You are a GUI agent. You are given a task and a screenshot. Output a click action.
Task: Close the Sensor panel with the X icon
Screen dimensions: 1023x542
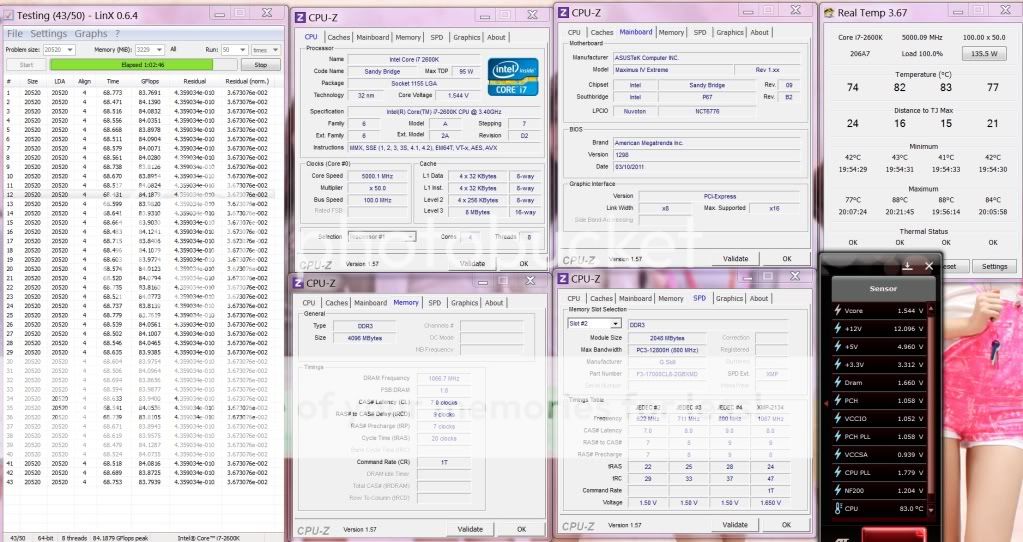click(929, 265)
